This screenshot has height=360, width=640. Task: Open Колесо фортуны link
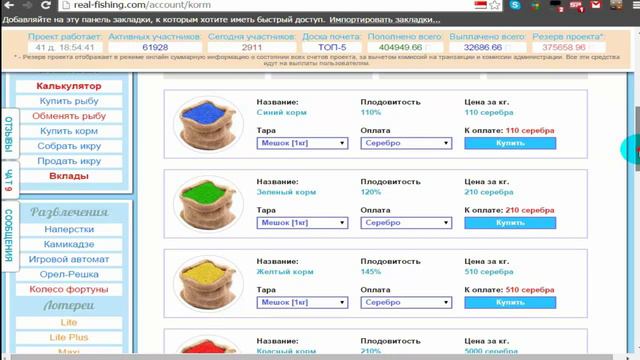coord(69,289)
